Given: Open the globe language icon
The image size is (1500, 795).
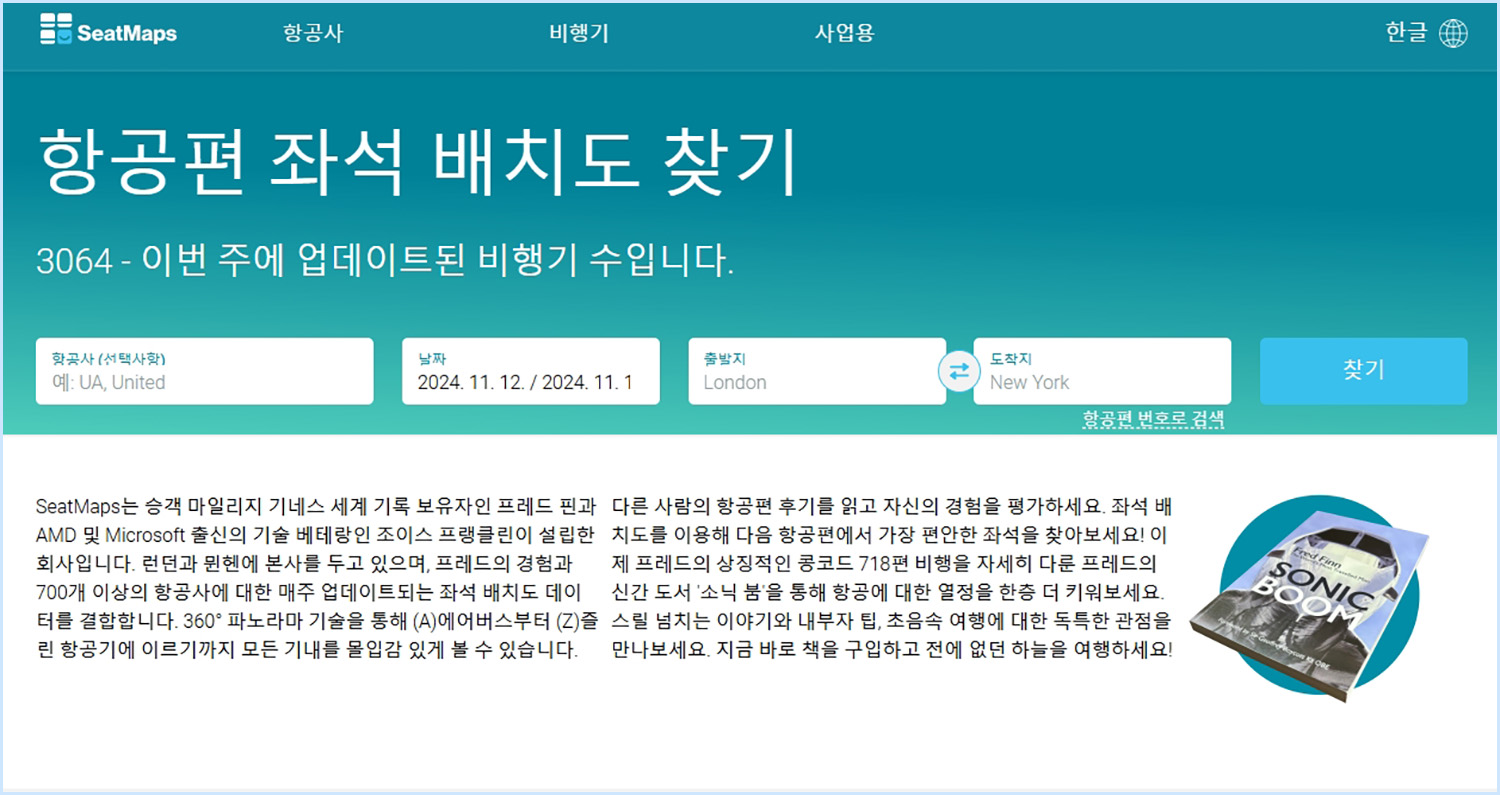Looking at the screenshot, I should point(1453,33).
